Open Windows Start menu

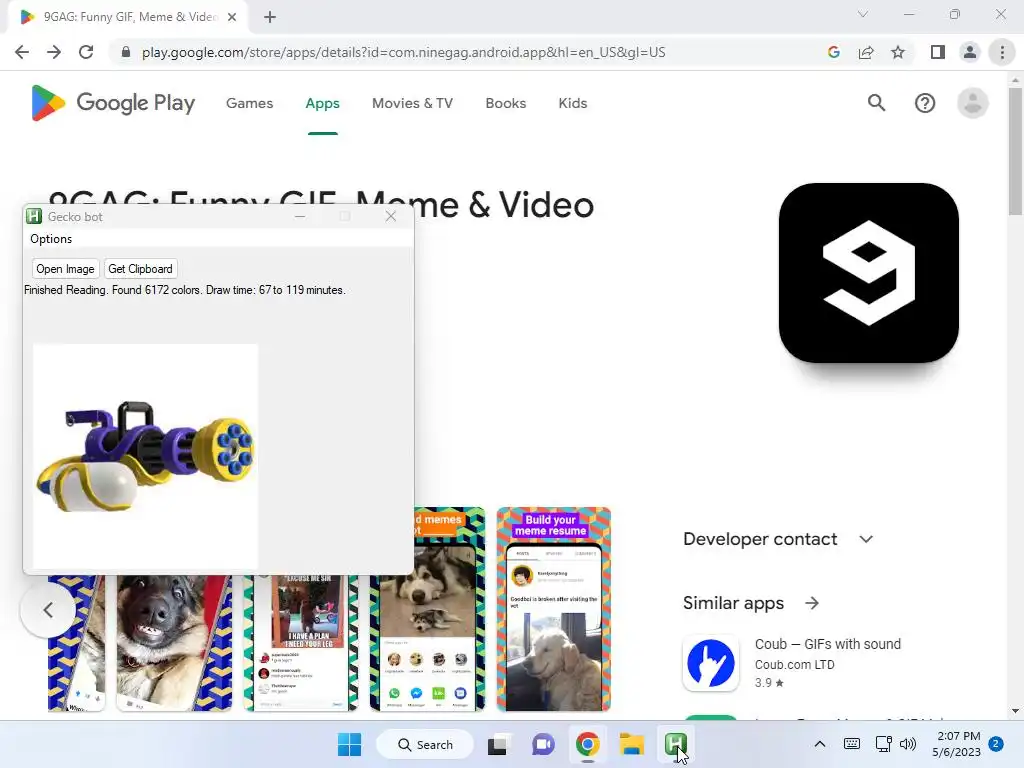[x=349, y=744]
